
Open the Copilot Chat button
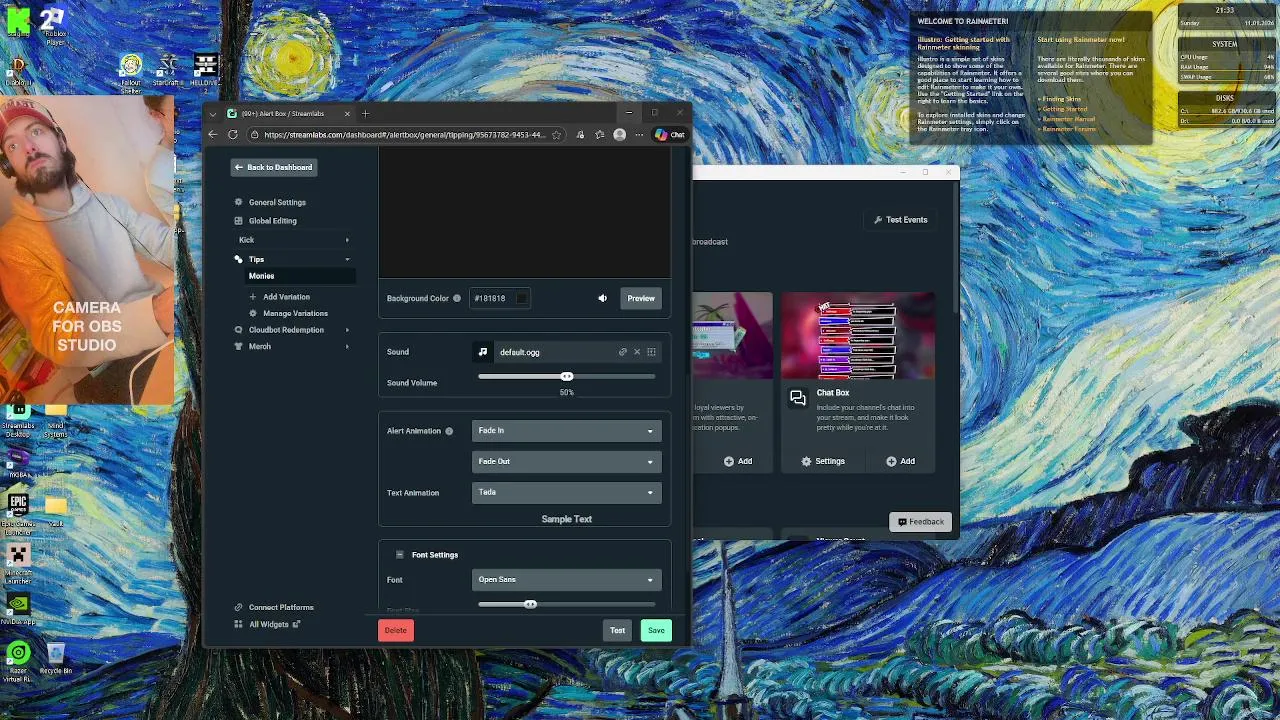tap(670, 135)
